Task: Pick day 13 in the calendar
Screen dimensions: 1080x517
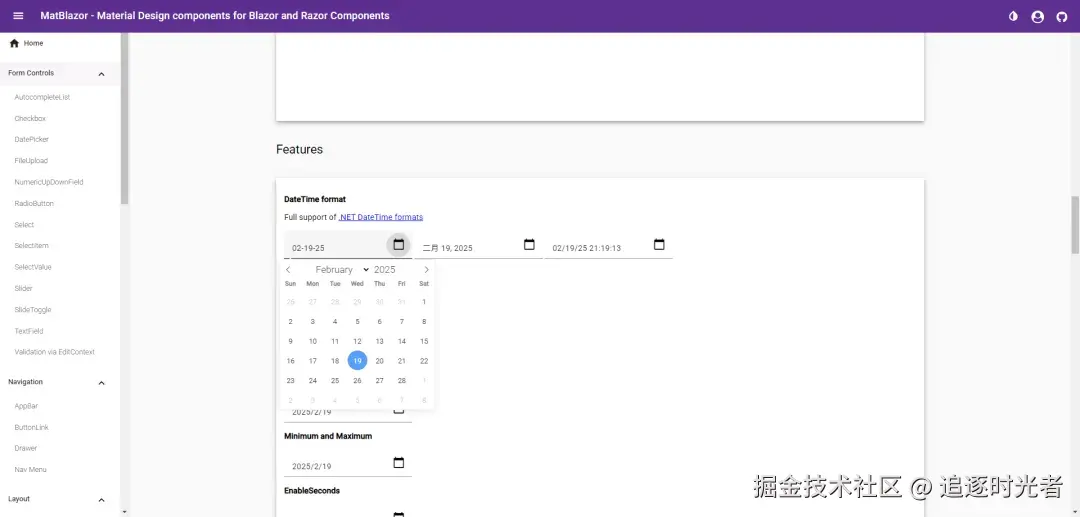Action: tap(380, 341)
